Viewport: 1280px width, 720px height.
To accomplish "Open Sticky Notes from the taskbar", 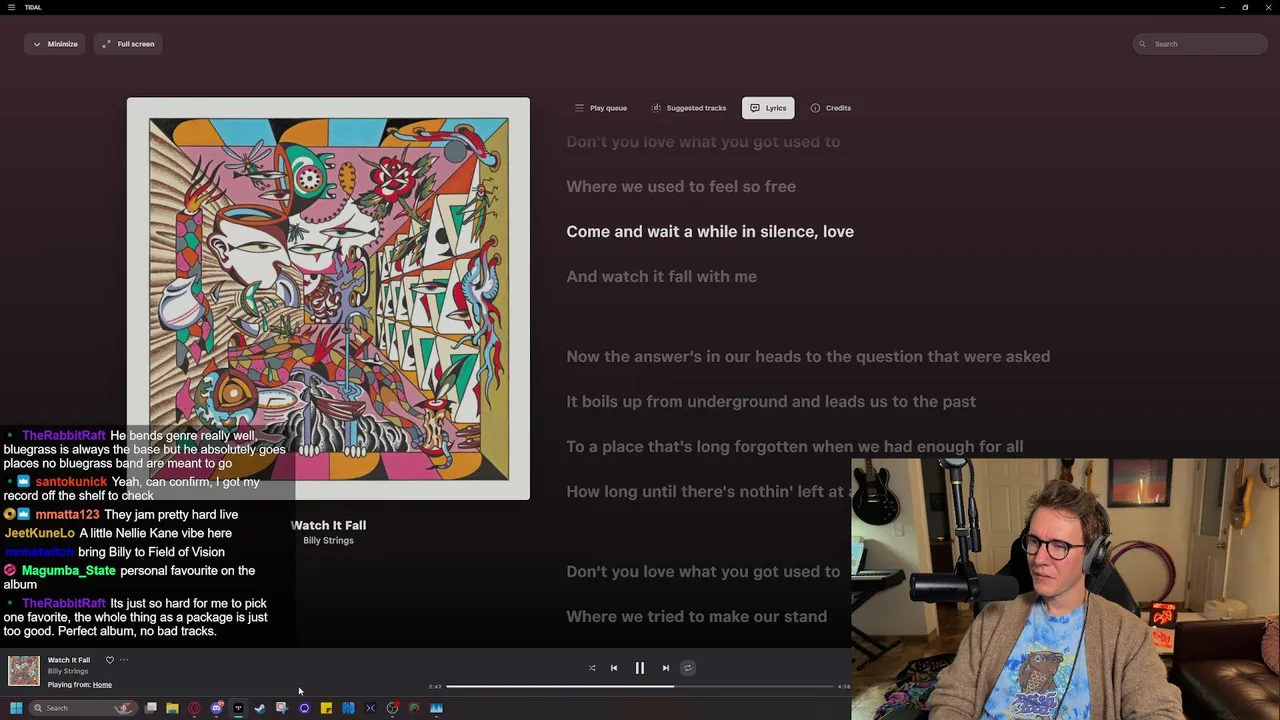I will [x=326, y=708].
